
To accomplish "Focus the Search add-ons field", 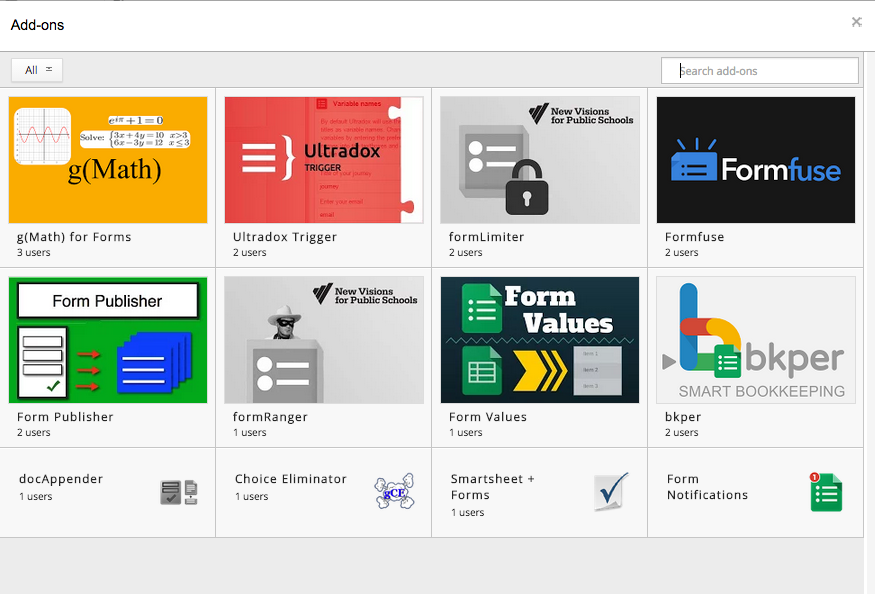I will [760, 71].
